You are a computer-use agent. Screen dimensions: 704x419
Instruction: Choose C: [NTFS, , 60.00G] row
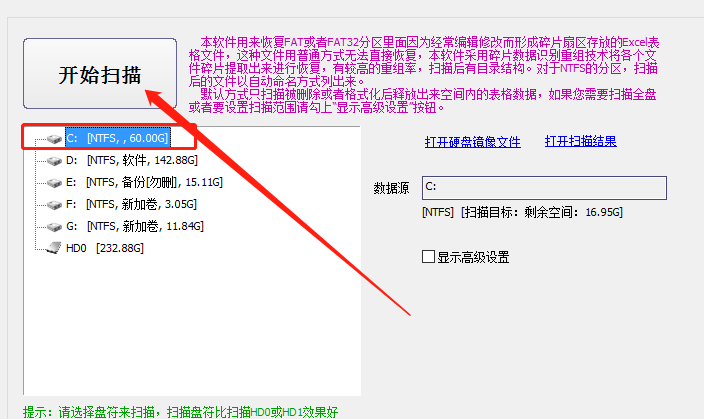click(118, 138)
